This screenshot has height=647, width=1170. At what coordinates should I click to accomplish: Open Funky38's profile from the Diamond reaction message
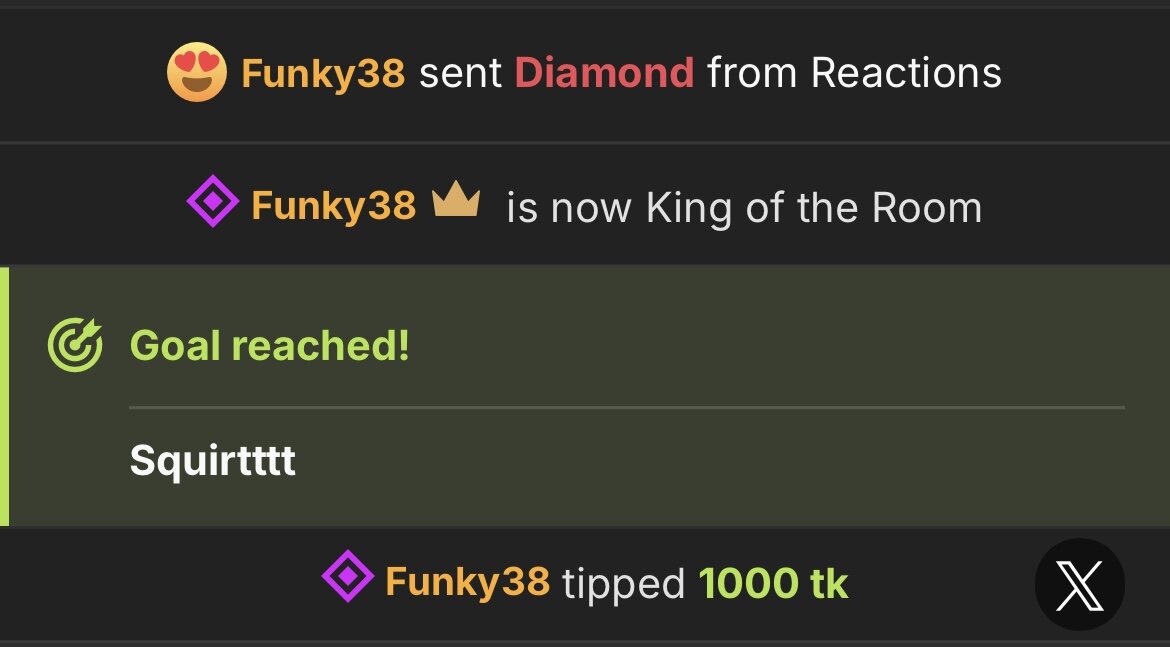point(323,73)
